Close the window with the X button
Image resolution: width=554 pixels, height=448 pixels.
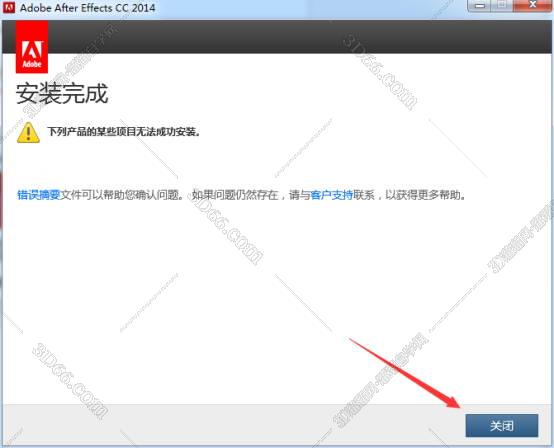point(533,5)
